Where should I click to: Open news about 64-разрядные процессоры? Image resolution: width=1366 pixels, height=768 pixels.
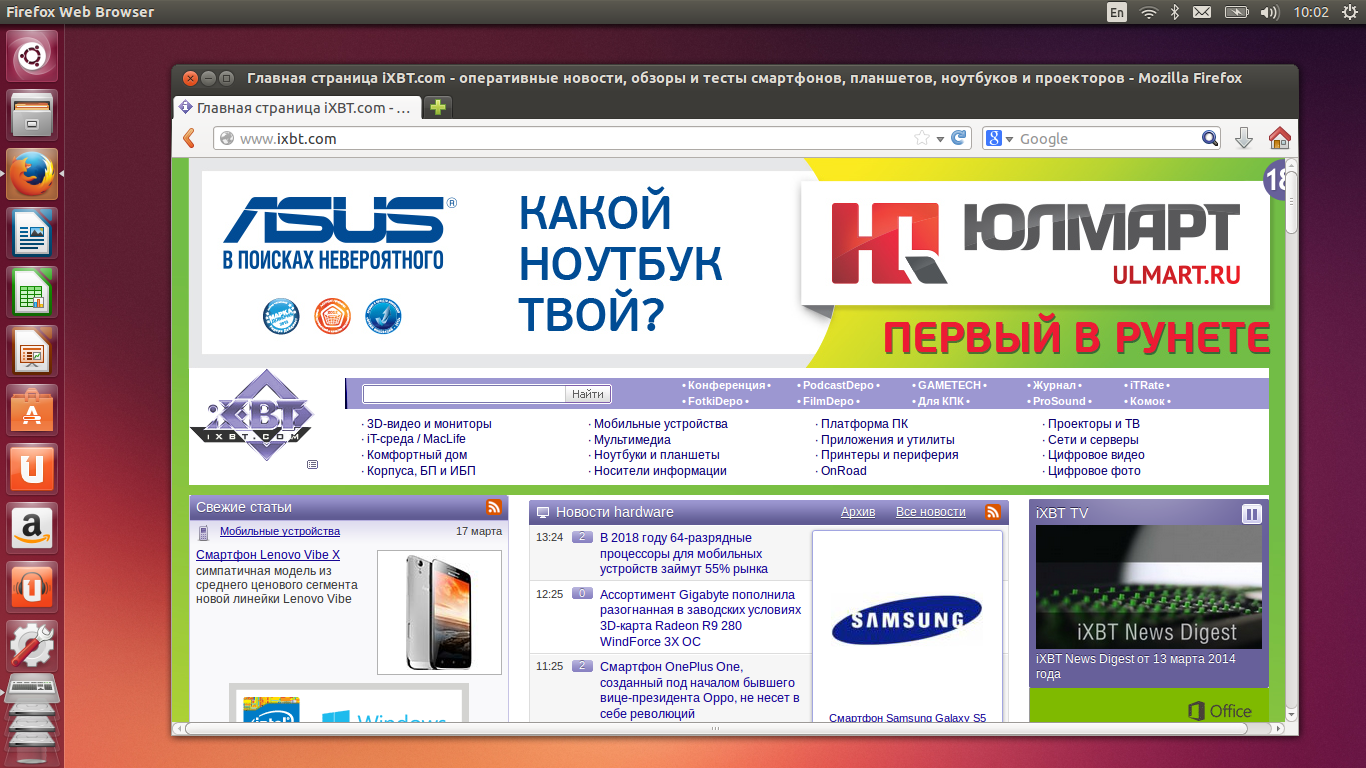click(x=684, y=553)
